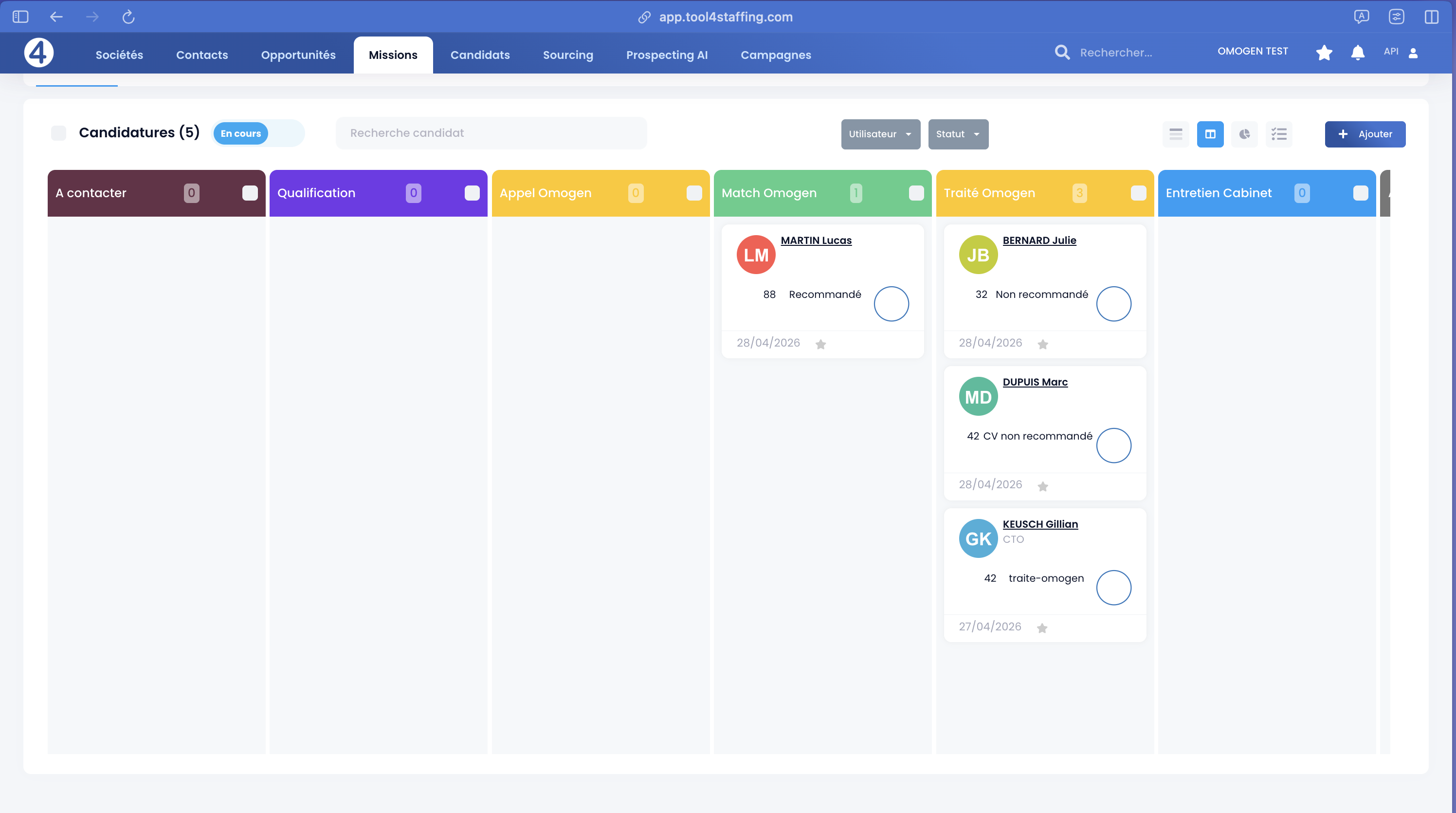Open the user profile icon

(1413, 53)
